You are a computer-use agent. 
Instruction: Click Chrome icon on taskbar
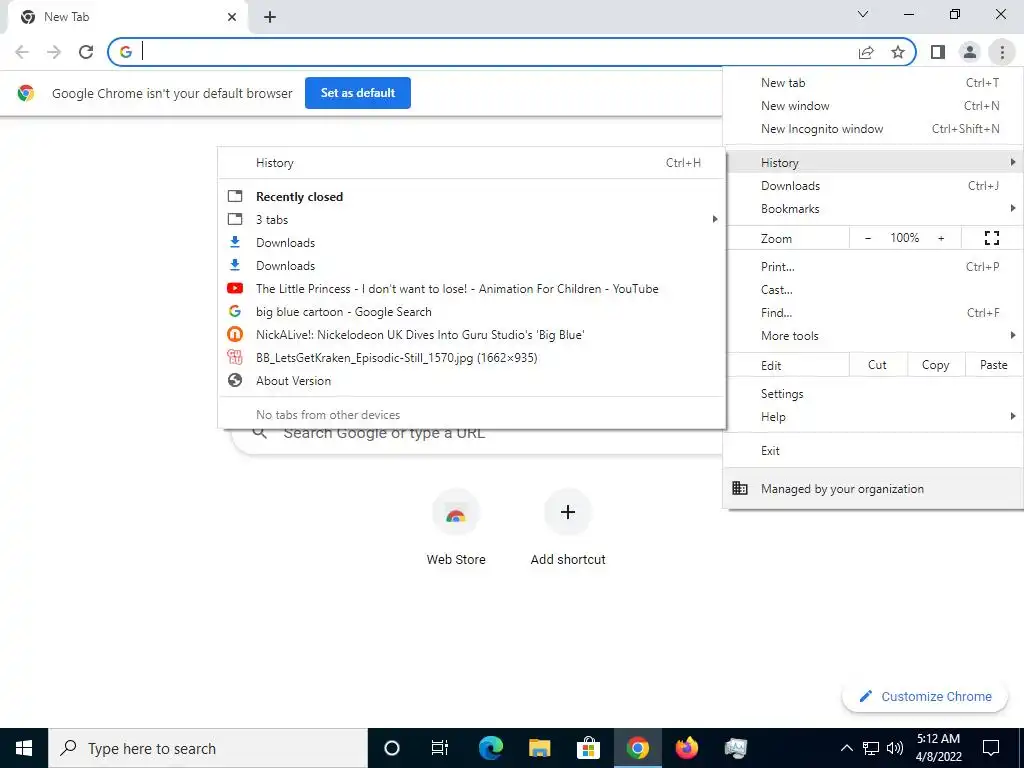coord(637,748)
